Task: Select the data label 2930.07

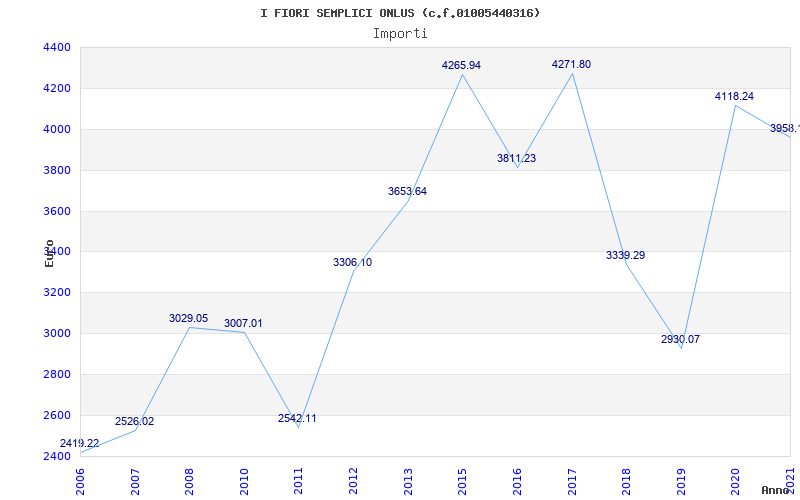Action: point(680,339)
